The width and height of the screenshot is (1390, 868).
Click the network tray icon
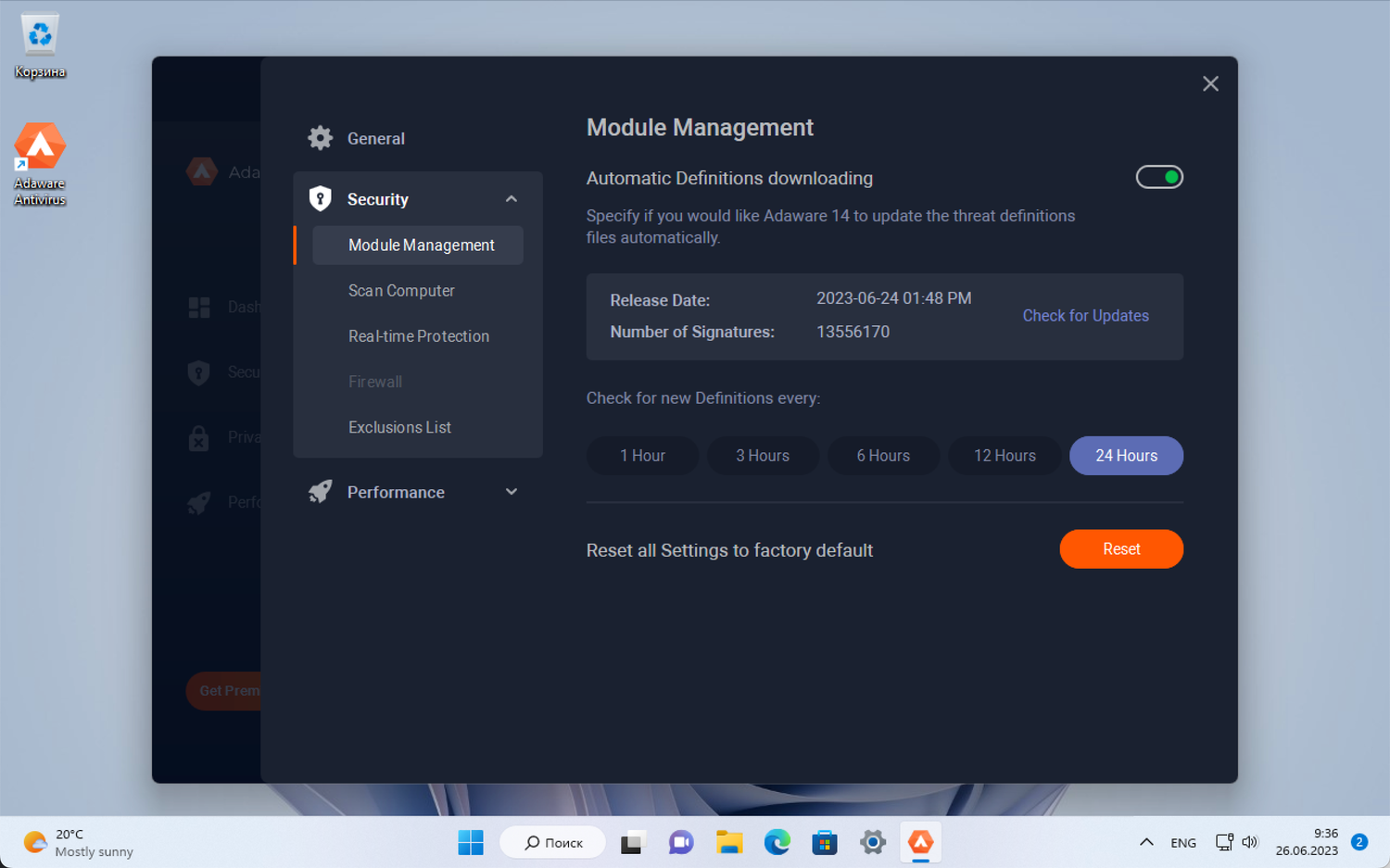pyautogui.click(x=1224, y=842)
